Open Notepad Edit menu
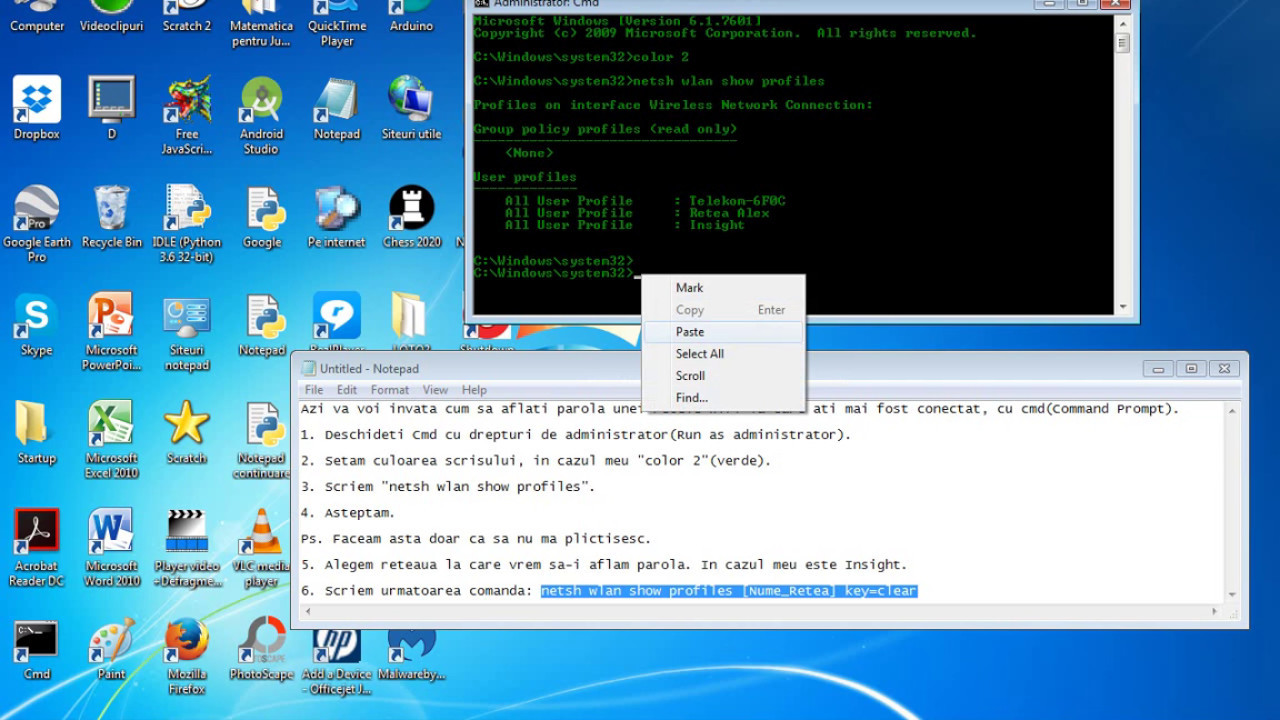 [347, 390]
